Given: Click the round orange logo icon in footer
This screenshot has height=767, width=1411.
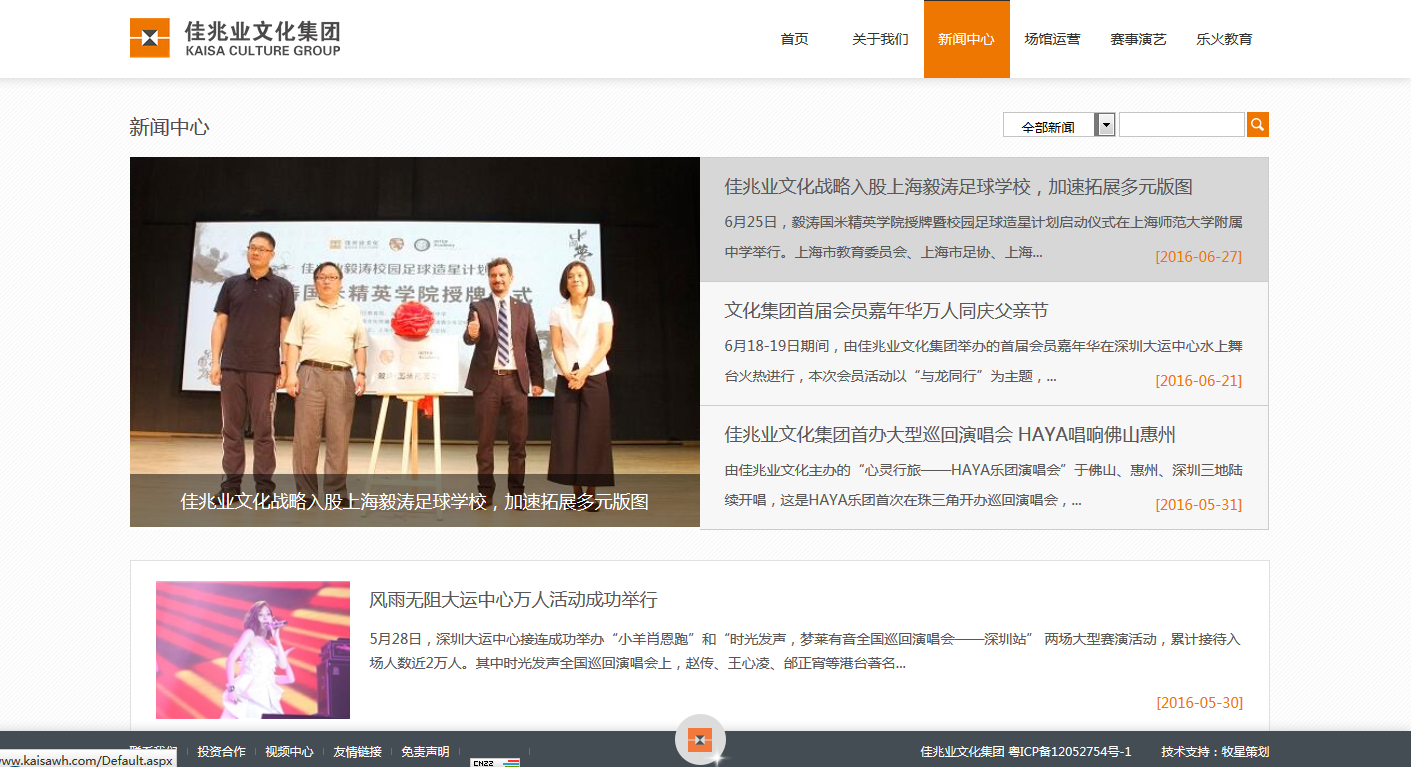Looking at the screenshot, I should click(x=700, y=740).
